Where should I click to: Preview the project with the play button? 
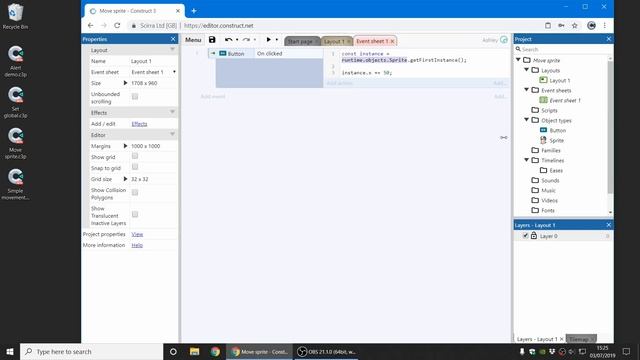coord(268,40)
